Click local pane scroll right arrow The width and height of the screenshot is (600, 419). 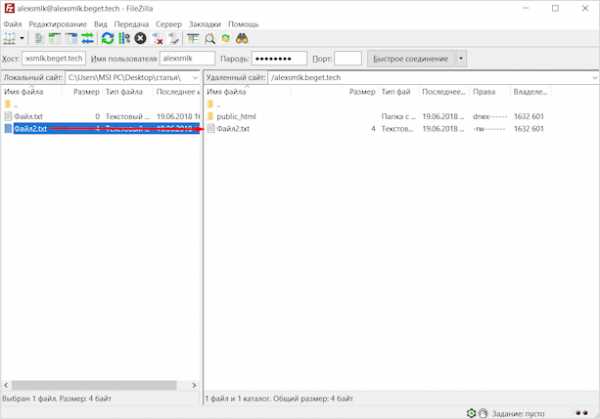[194, 385]
